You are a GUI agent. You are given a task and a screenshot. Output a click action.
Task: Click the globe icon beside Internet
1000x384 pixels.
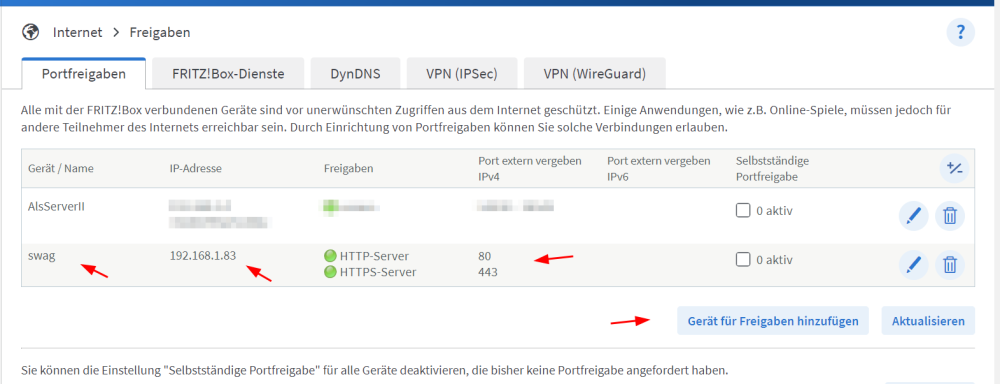click(30, 32)
